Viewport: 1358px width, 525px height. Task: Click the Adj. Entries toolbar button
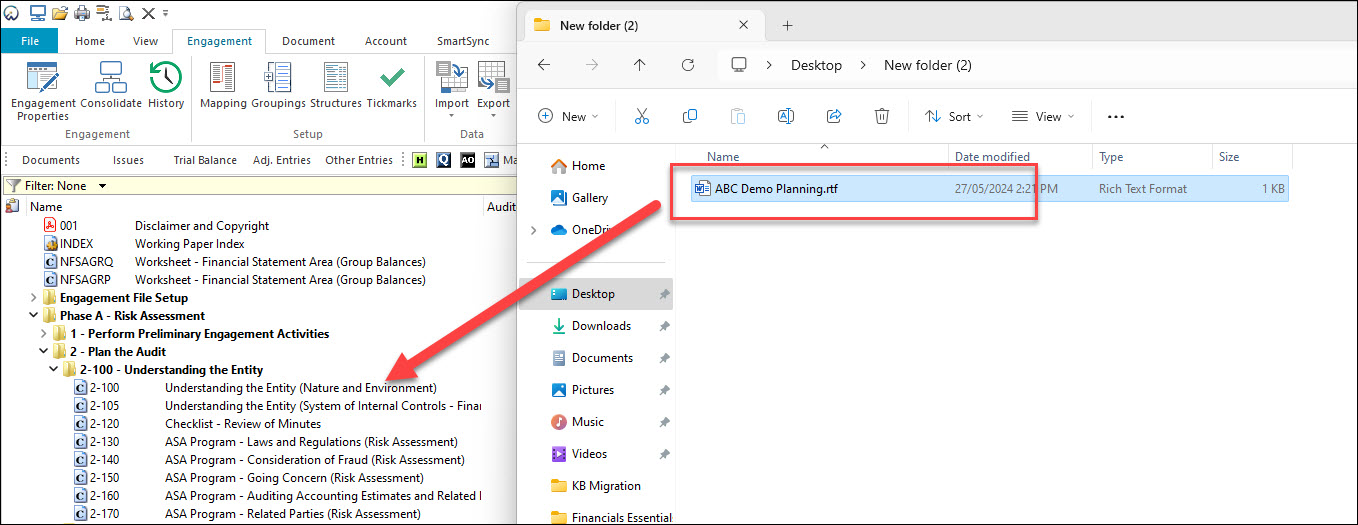pyautogui.click(x=282, y=160)
